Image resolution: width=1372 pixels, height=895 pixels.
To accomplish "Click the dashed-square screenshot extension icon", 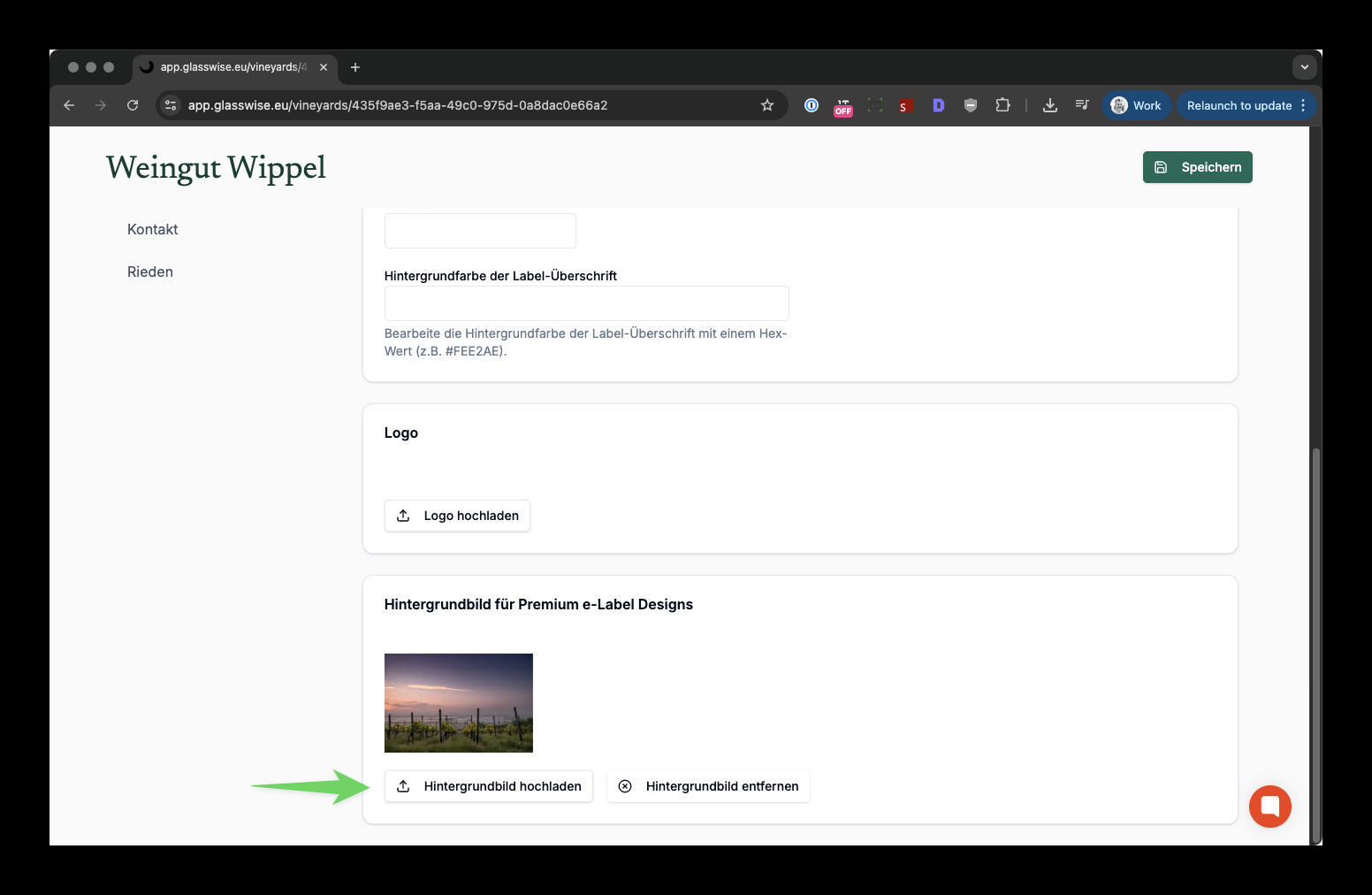I will click(875, 105).
